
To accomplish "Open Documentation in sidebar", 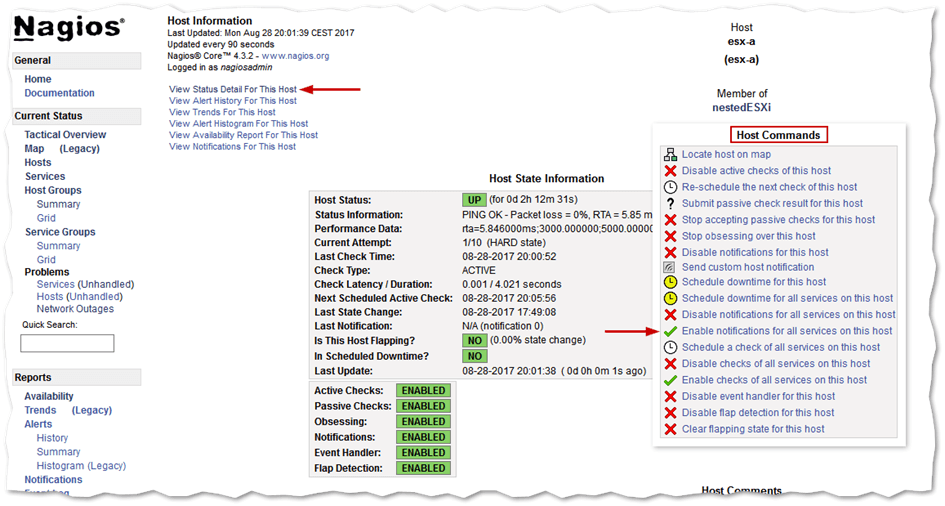I will point(60,93).
